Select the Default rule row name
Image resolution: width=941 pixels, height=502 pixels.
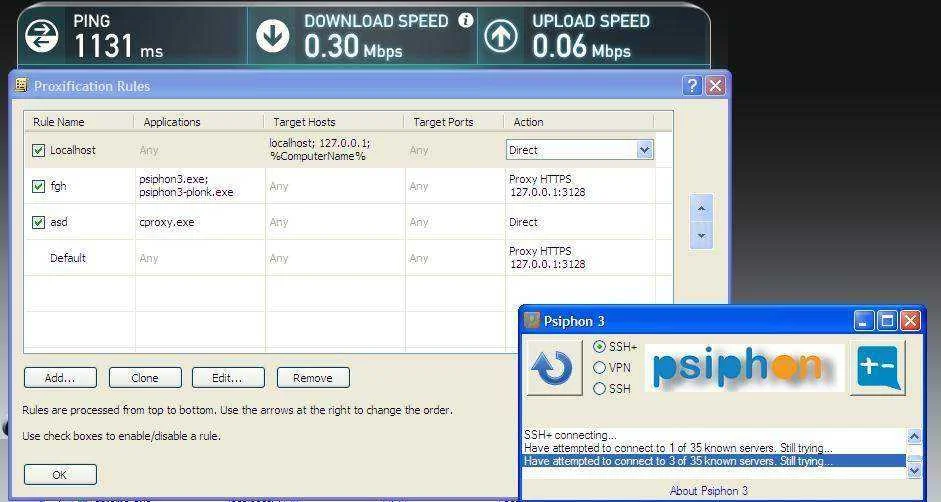[68, 258]
